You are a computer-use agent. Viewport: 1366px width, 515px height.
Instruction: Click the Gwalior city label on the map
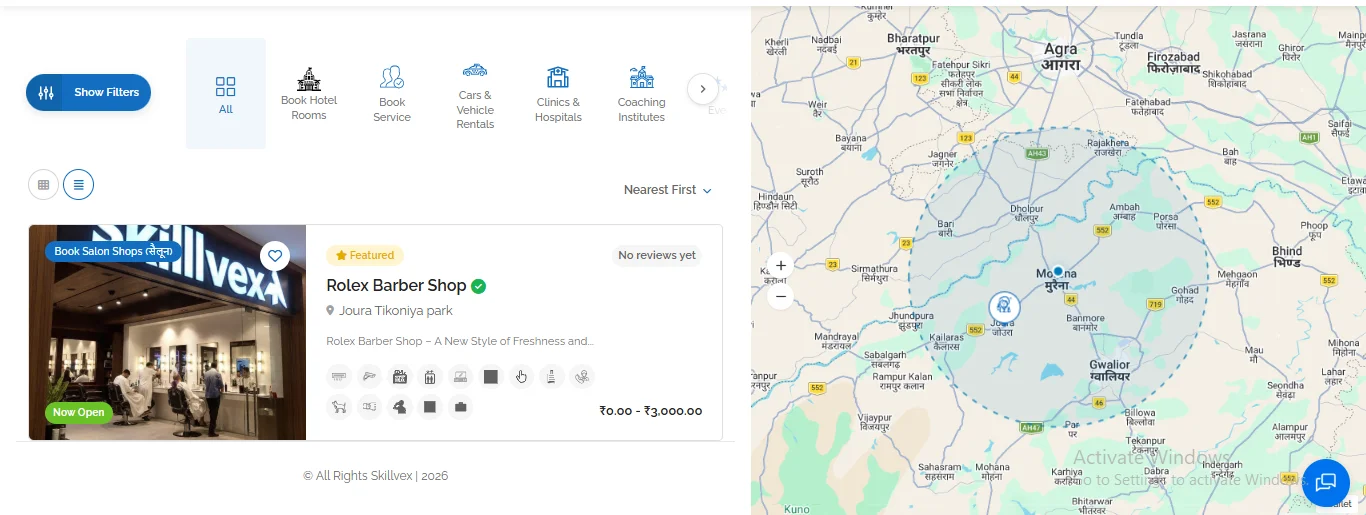1109,371
